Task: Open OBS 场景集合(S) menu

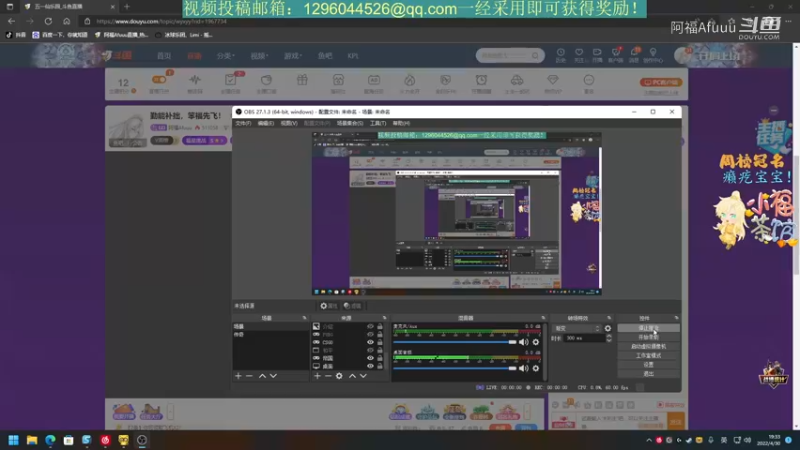Action: (349, 123)
